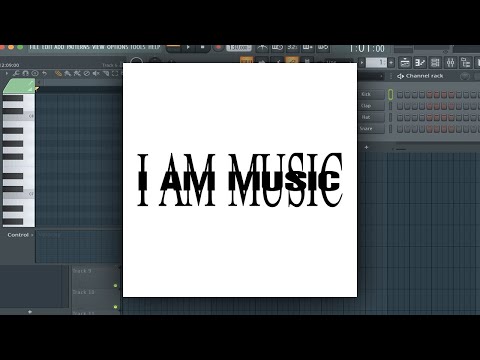The image size is (480, 360).
Task: Open the HELP menu
Action: tap(154, 47)
